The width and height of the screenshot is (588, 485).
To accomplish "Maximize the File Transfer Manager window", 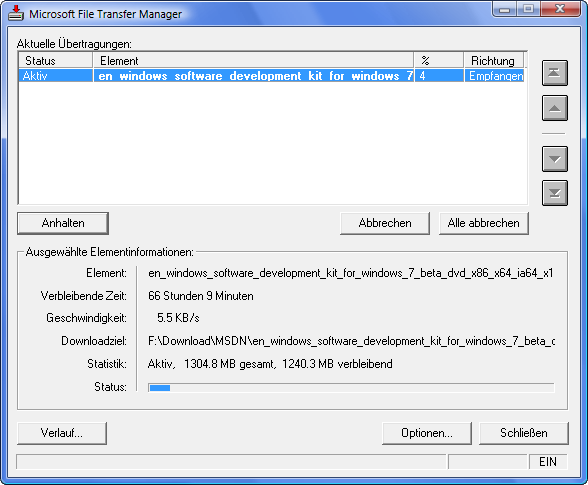I will (528, 9).
